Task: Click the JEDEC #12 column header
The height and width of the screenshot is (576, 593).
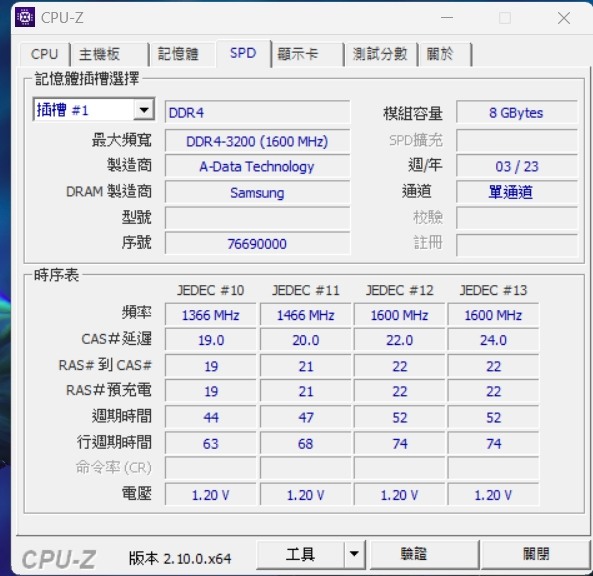Action: (400, 290)
